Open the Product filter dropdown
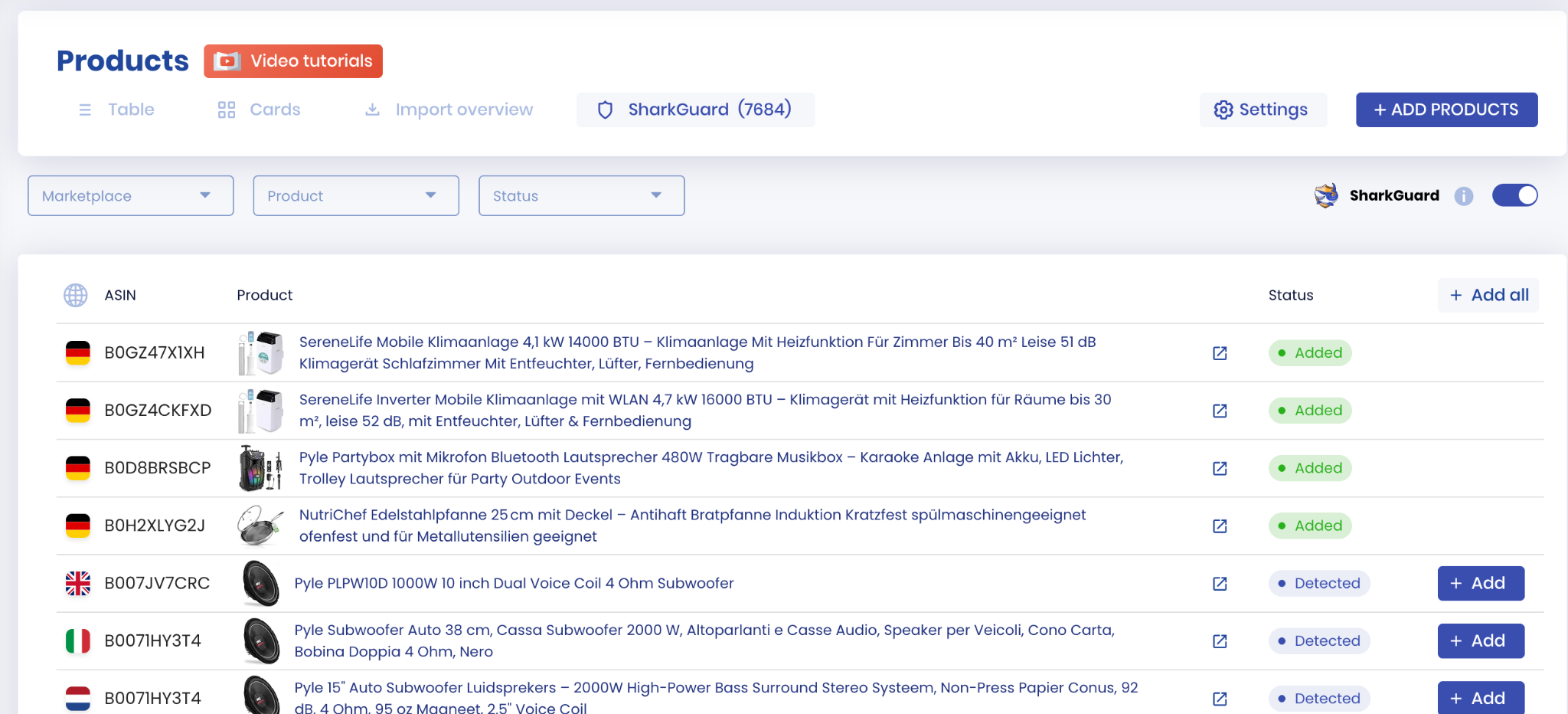The image size is (1568, 714). point(356,196)
